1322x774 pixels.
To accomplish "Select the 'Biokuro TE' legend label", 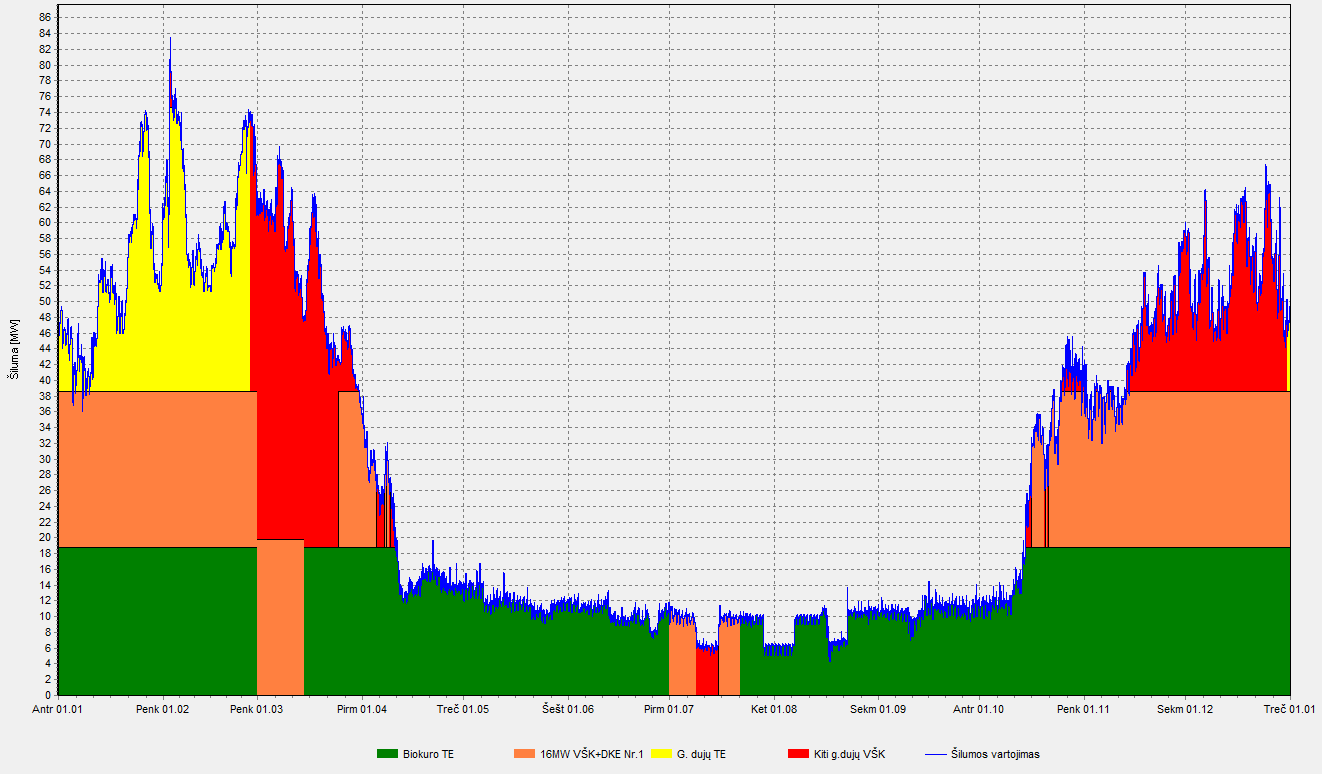I will pos(428,754).
